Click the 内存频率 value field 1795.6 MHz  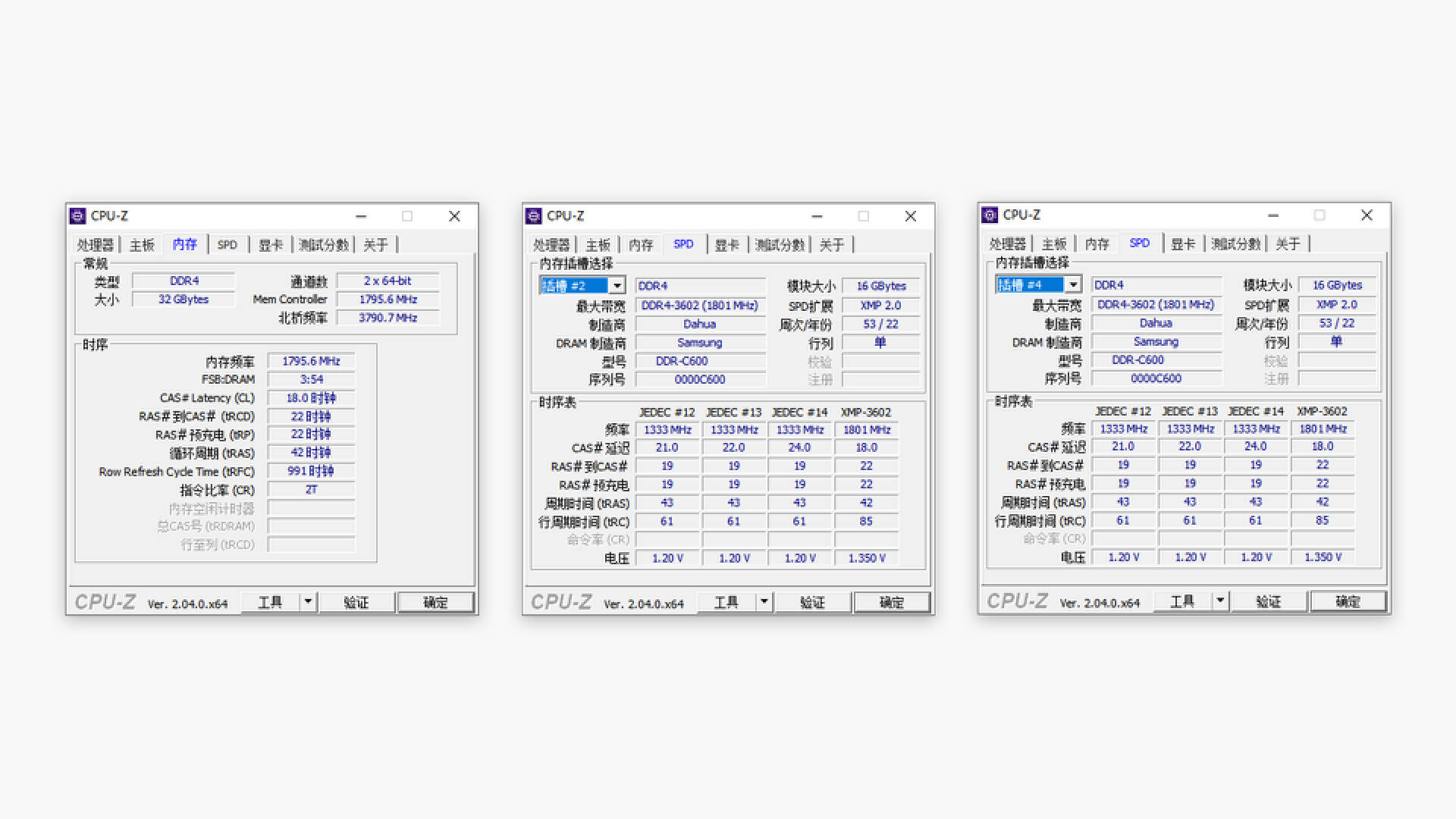[311, 362]
